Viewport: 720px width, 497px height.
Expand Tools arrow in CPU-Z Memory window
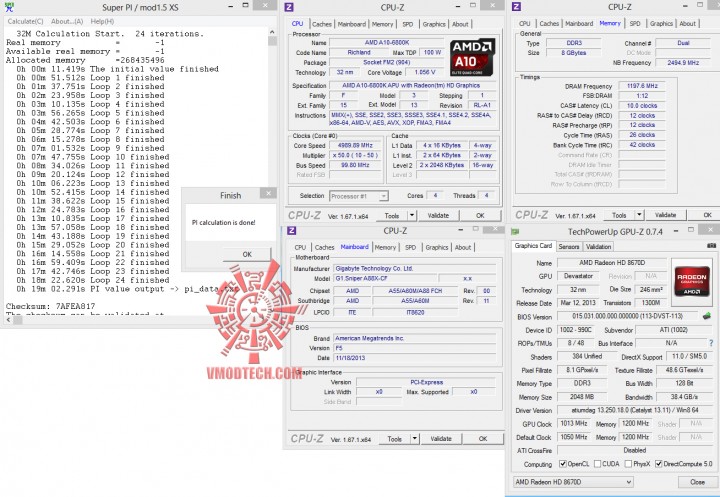click(x=639, y=215)
